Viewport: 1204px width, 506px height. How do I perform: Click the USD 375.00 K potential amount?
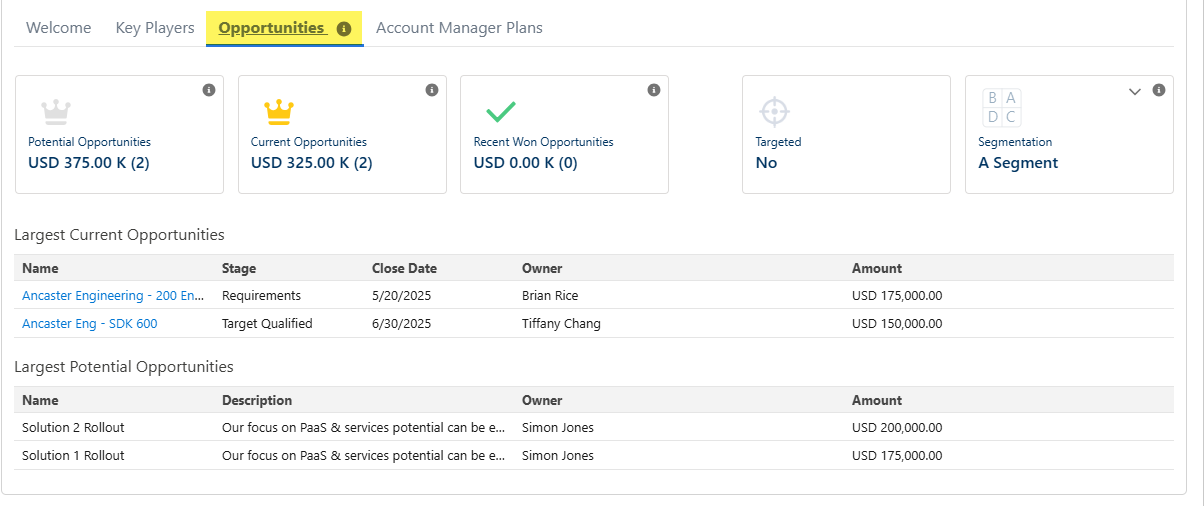pos(88,163)
